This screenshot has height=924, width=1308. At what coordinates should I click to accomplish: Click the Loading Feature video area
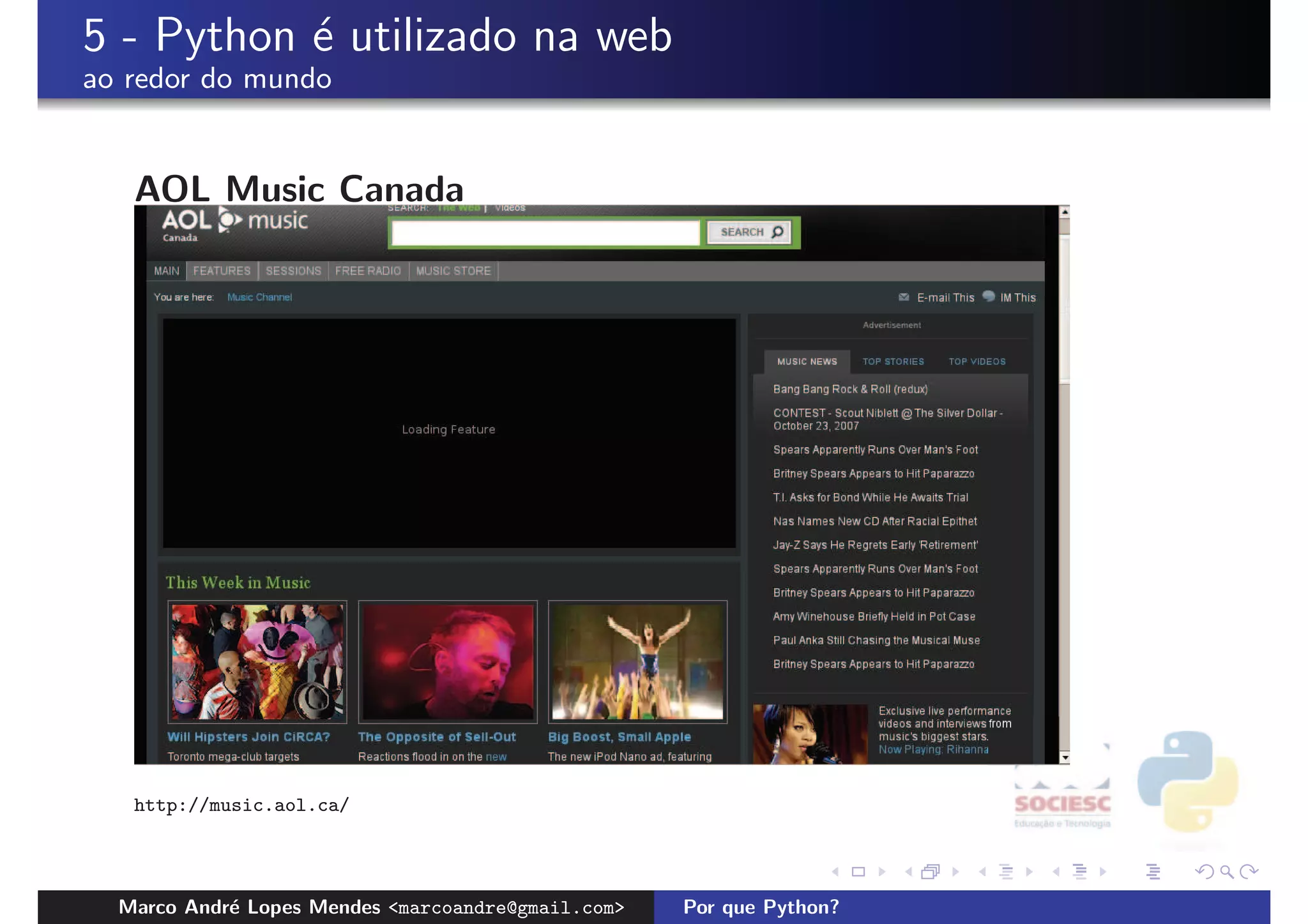[x=449, y=433]
